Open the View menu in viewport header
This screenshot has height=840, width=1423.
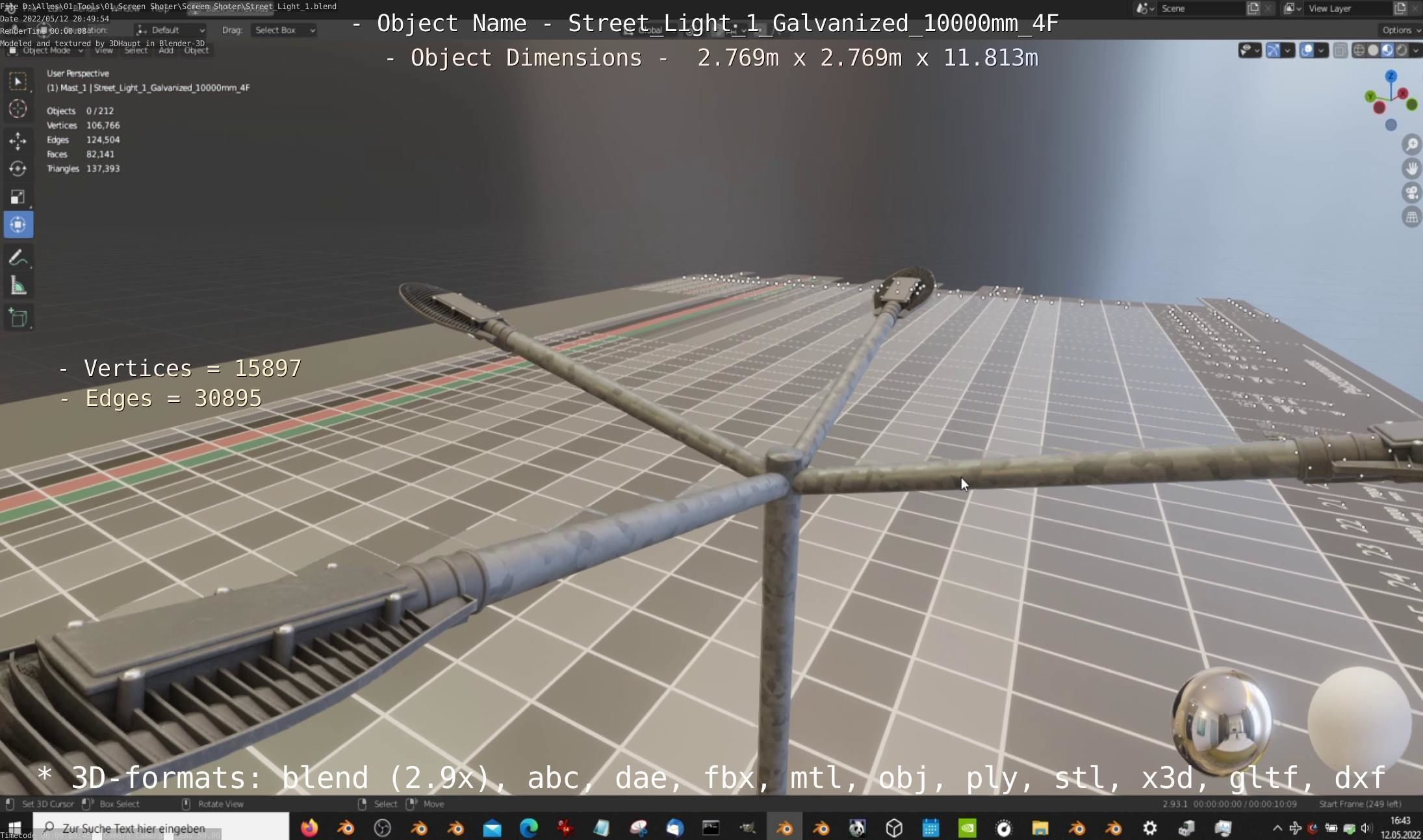(x=103, y=50)
